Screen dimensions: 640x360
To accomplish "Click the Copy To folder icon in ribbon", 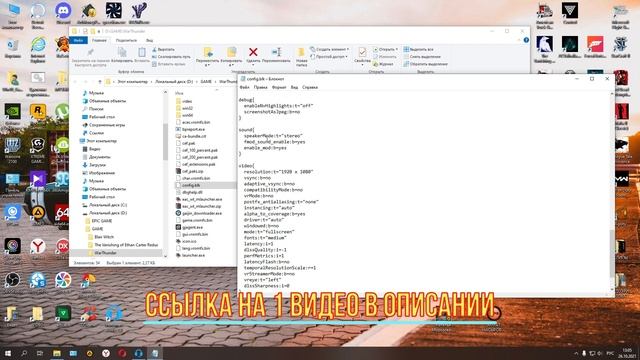I will pos(231,53).
